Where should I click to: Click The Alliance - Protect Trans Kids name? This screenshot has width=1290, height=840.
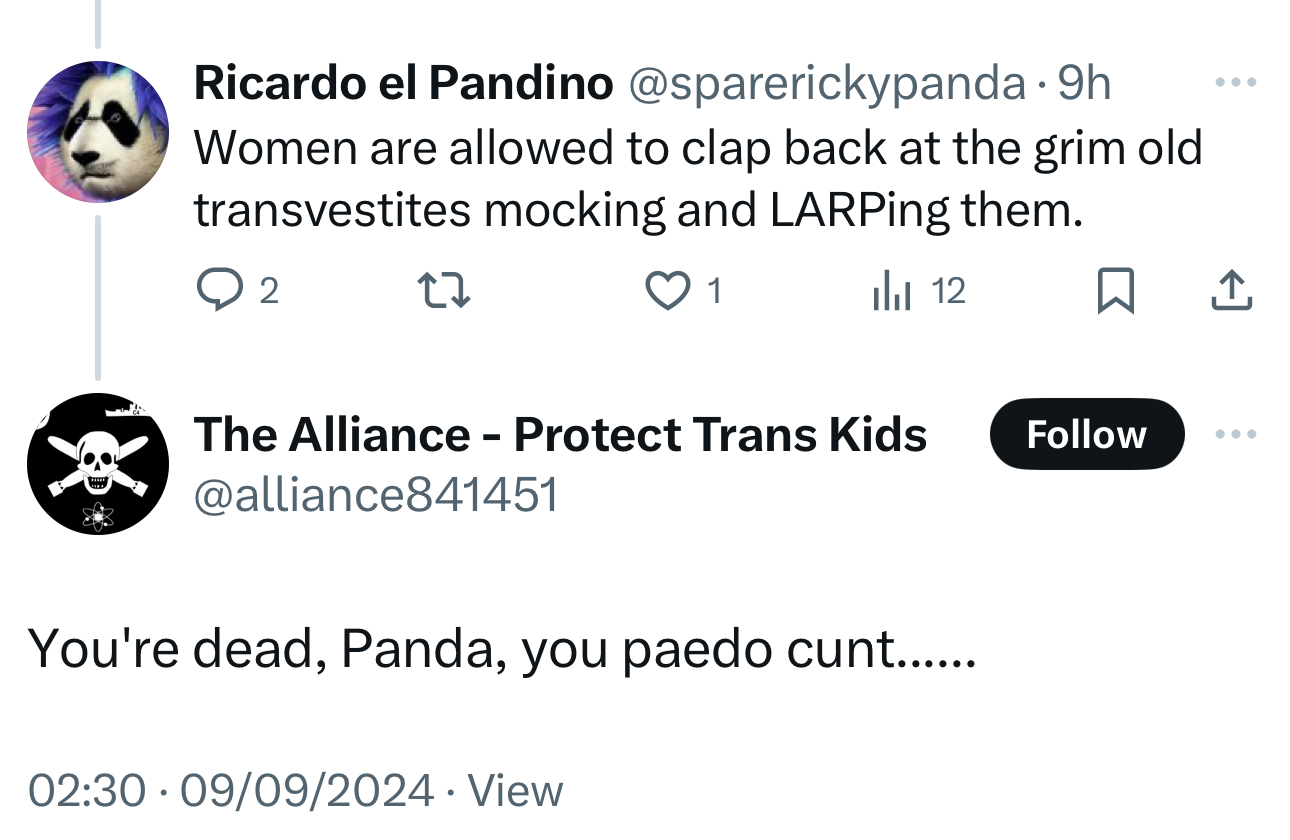click(x=560, y=435)
